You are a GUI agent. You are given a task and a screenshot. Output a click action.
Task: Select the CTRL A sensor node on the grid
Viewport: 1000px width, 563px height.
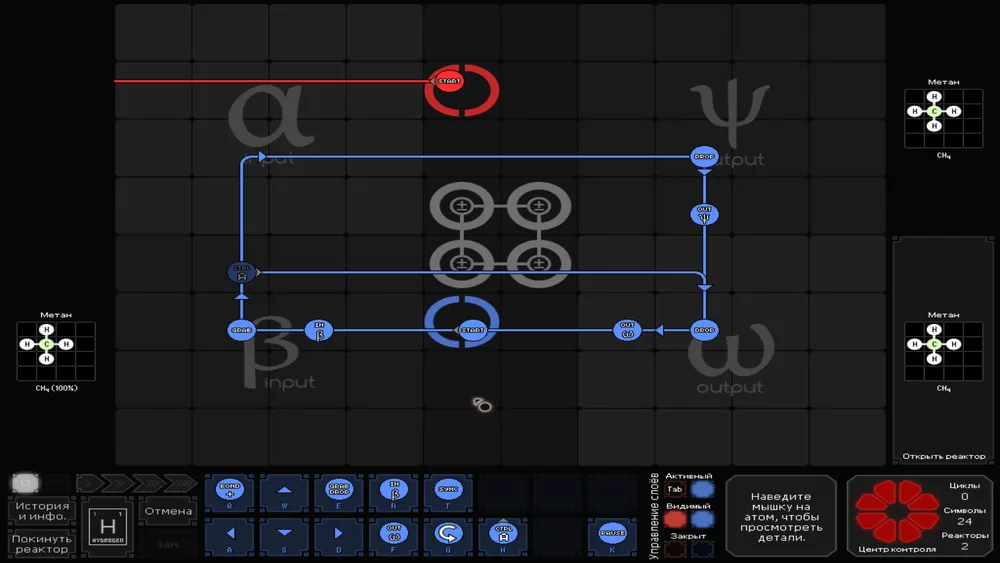click(x=242, y=272)
